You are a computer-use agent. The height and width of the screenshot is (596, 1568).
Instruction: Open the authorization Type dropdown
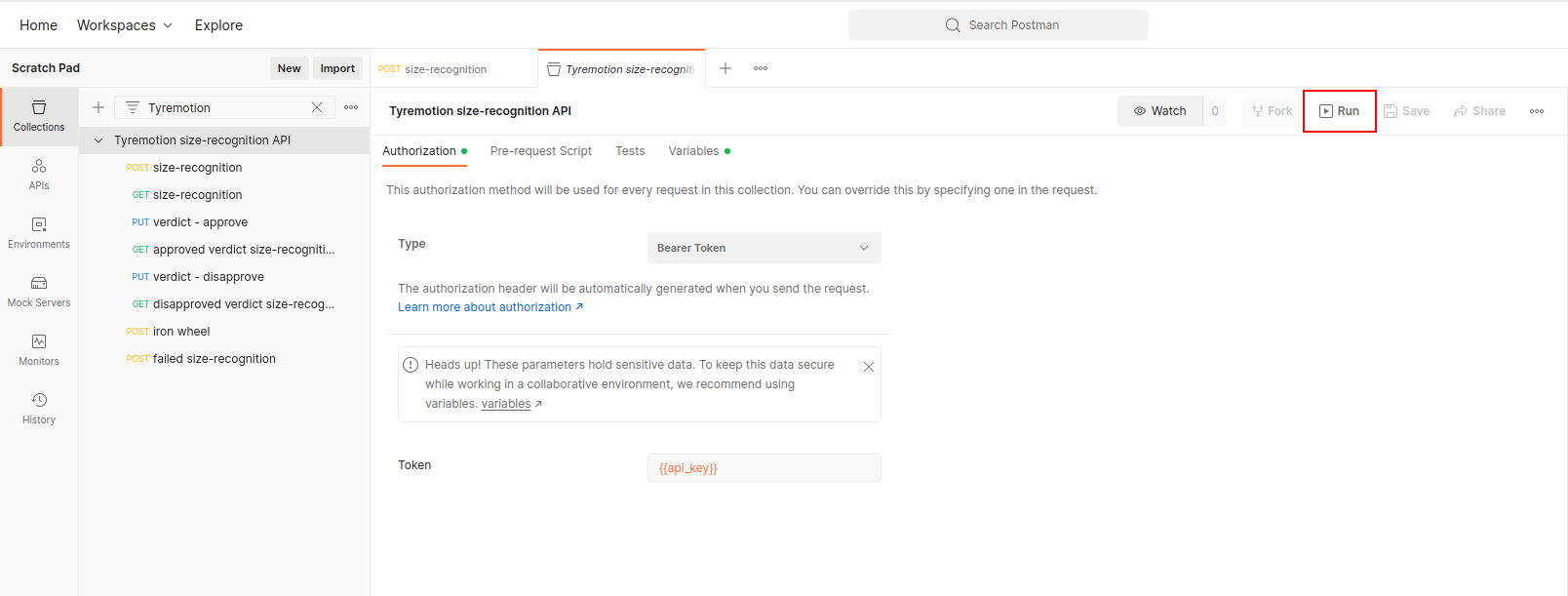click(x=764, y=248)
